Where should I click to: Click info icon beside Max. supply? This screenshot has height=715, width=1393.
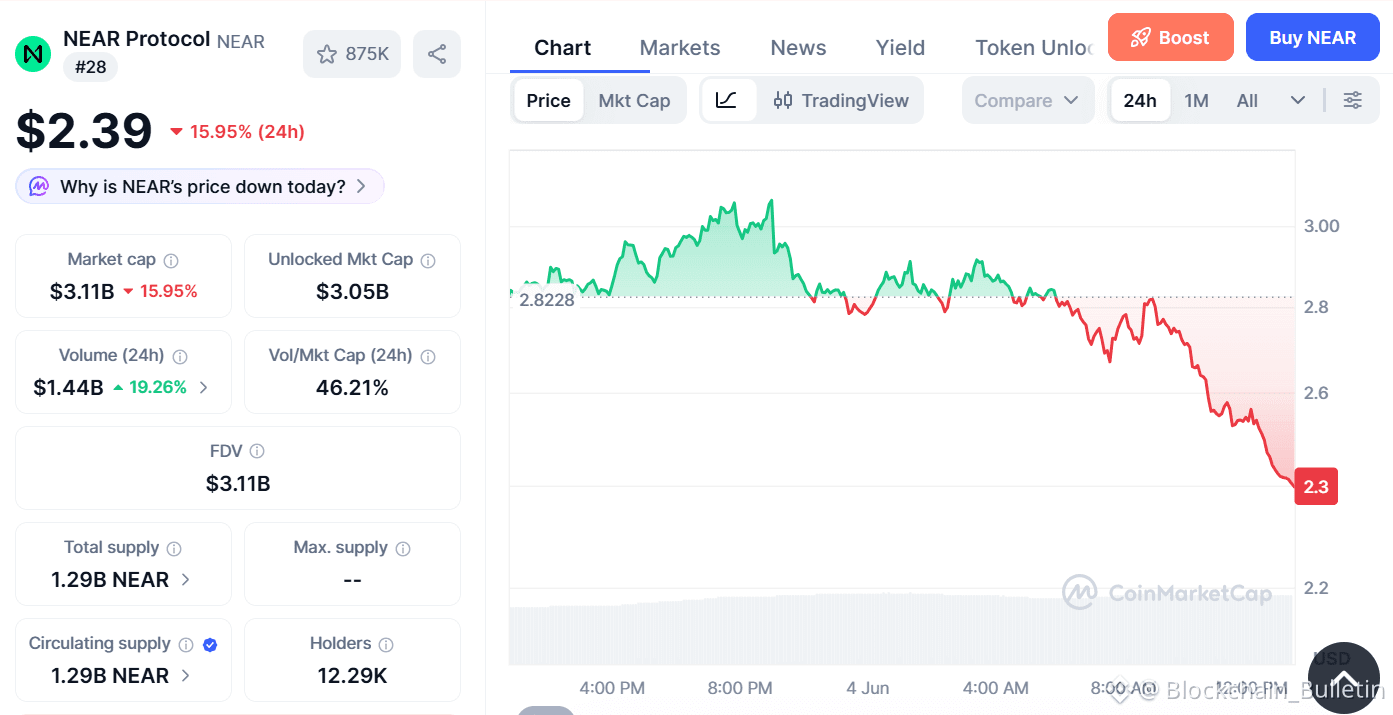pyautogui.click(x=403, y=548)
